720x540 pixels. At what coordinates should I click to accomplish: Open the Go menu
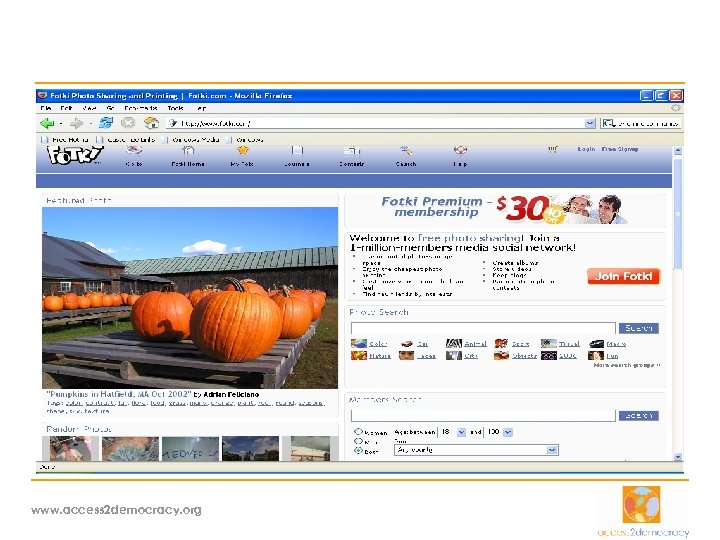110,108
